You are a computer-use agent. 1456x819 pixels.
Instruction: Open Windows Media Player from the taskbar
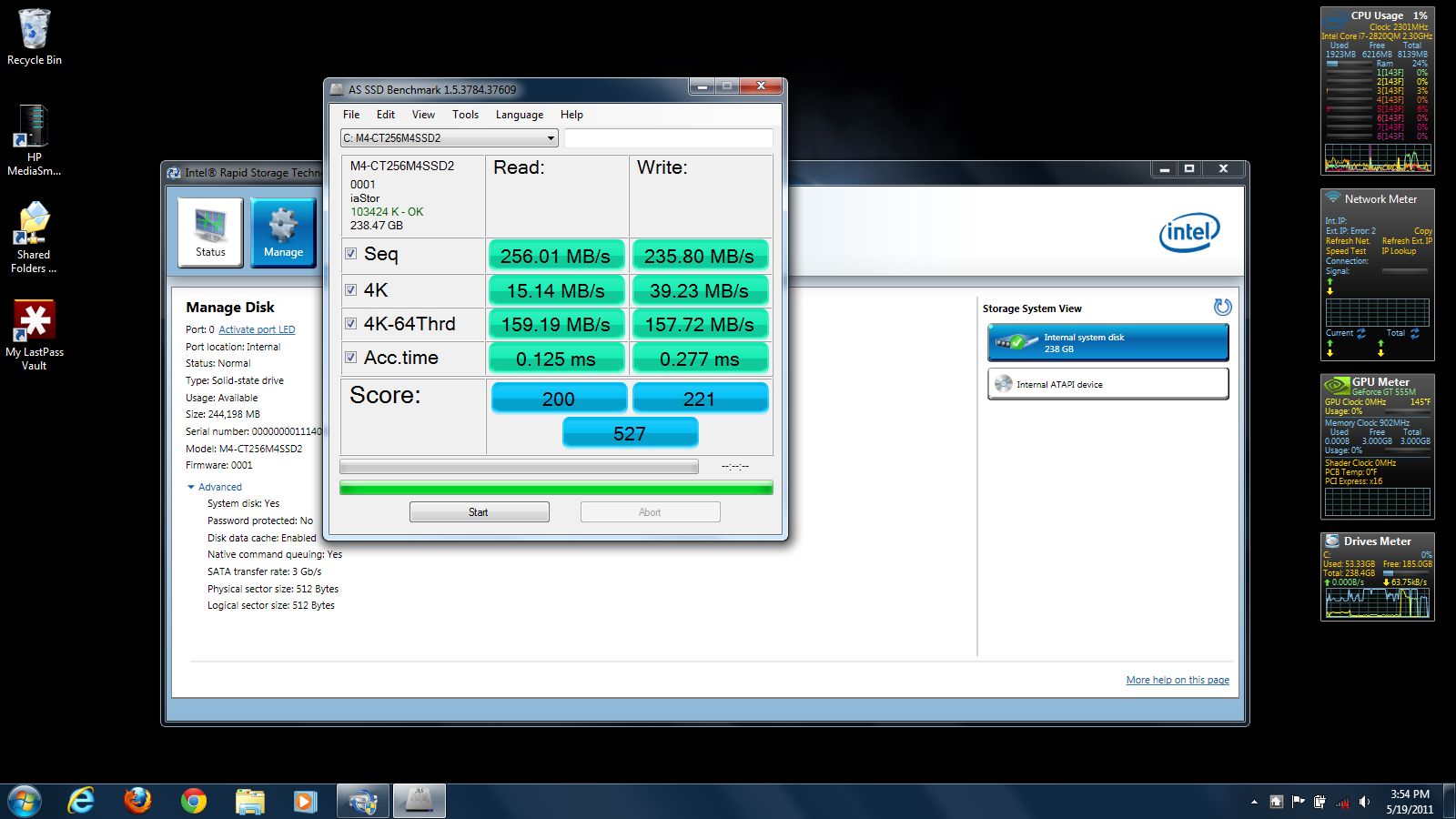click(x=305, y=801)
